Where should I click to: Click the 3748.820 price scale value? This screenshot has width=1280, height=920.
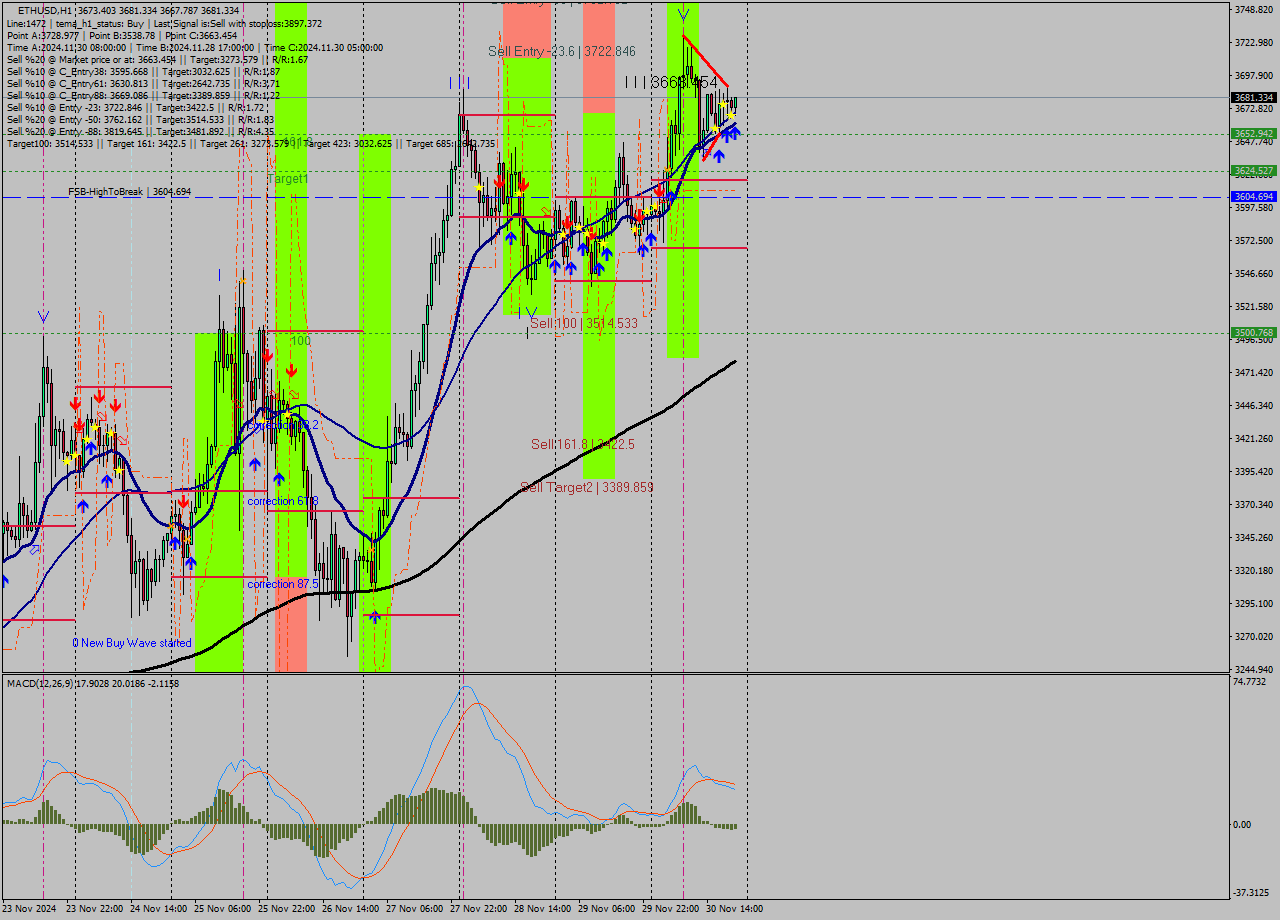[1253, 10]
